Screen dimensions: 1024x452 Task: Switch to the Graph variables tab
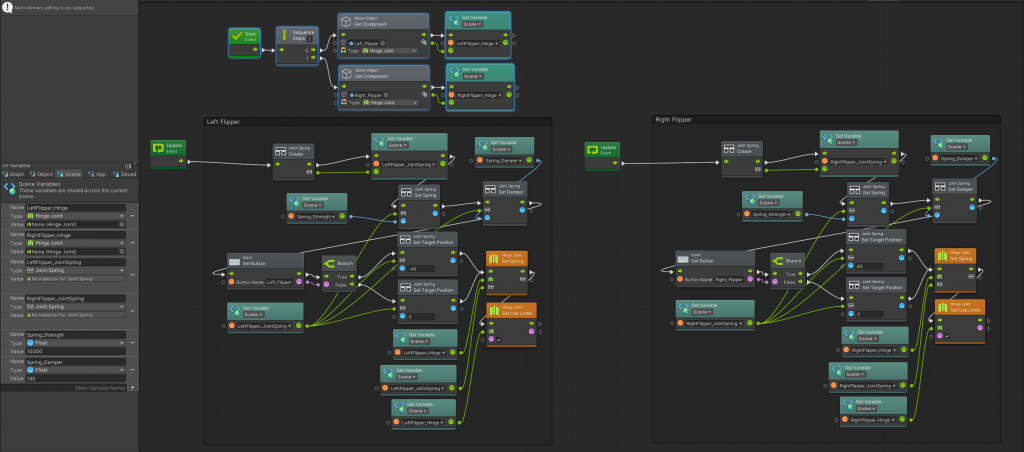pyautogui.click(x=15, y=174)
